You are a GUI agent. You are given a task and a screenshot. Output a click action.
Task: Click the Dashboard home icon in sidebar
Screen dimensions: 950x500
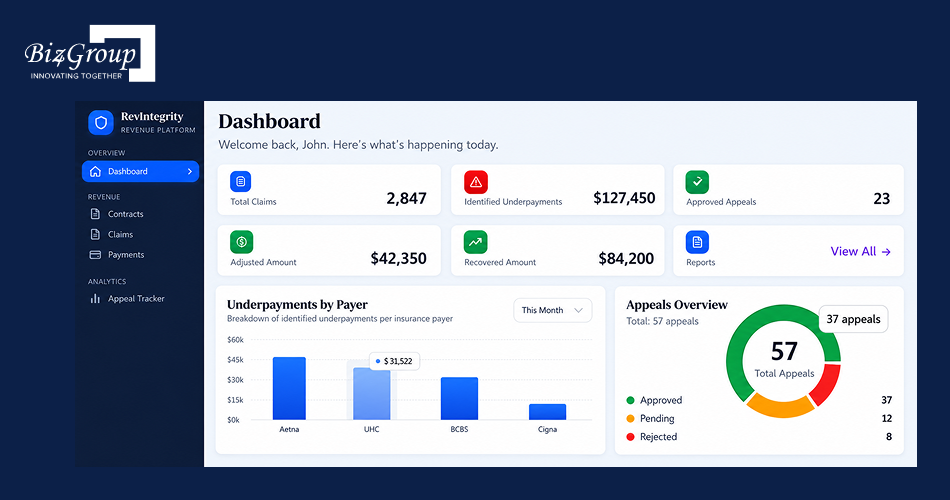coord(95,172)
